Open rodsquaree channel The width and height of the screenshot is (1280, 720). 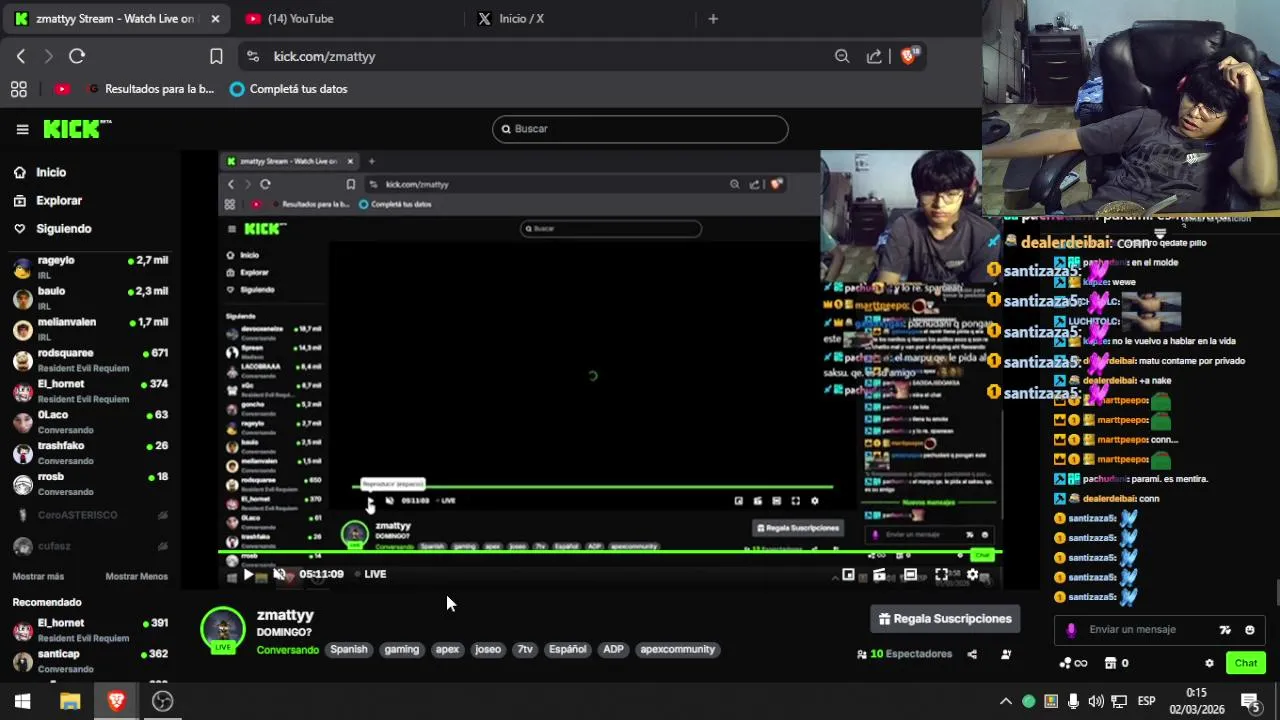tap(90, 359)
